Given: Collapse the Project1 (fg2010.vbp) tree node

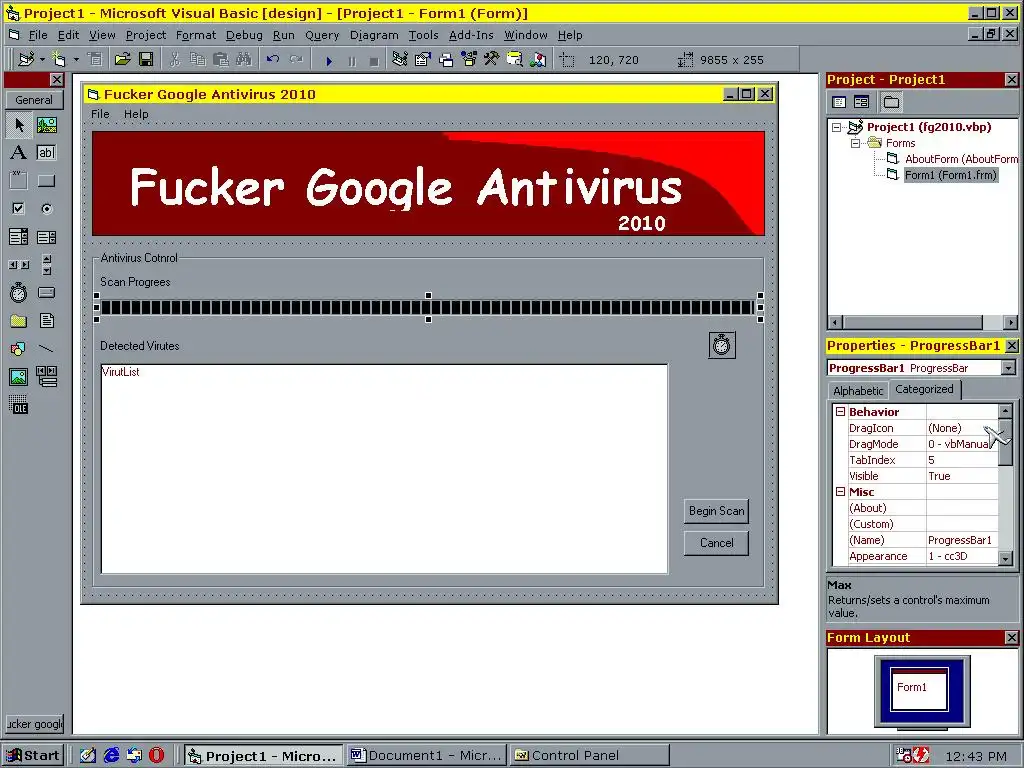Looking at the screenshot, I should [837, 127].
